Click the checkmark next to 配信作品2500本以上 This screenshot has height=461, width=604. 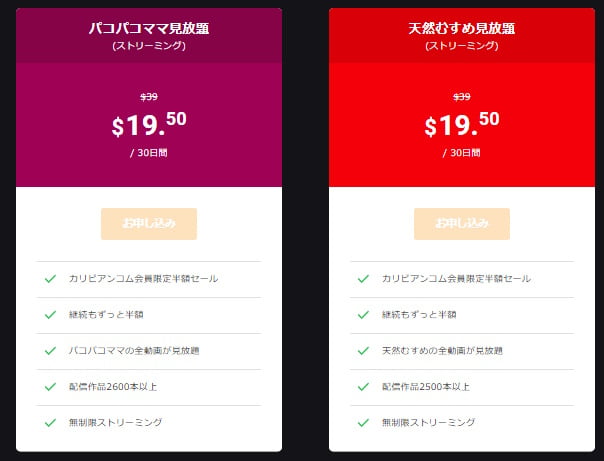(x=363, y=387)
